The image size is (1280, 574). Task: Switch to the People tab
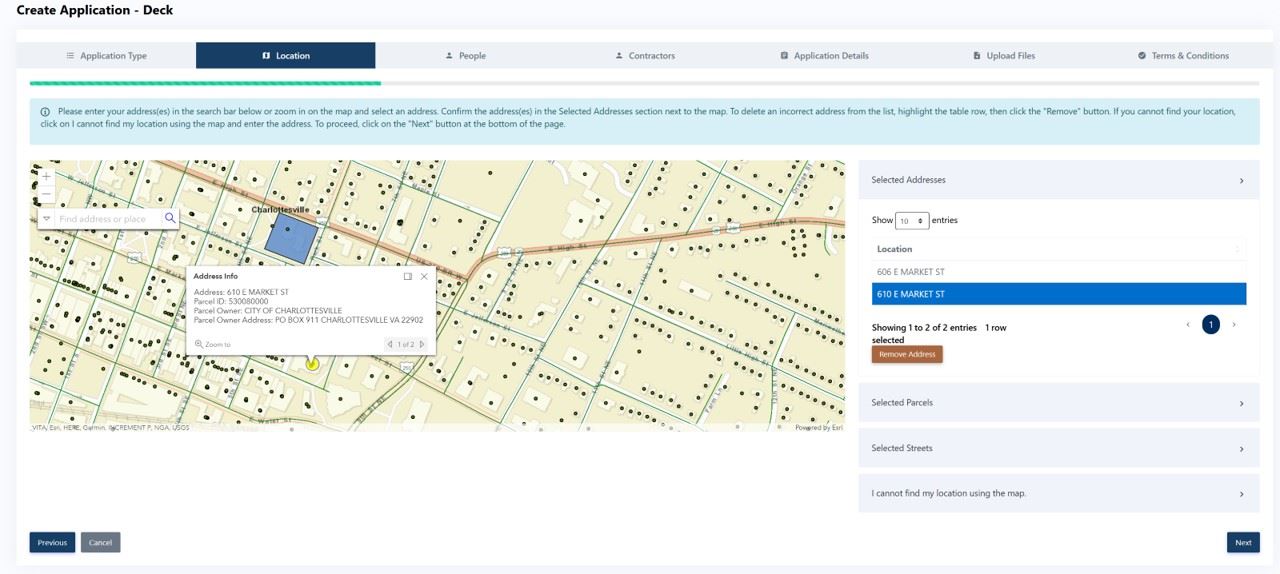(465, 56)
